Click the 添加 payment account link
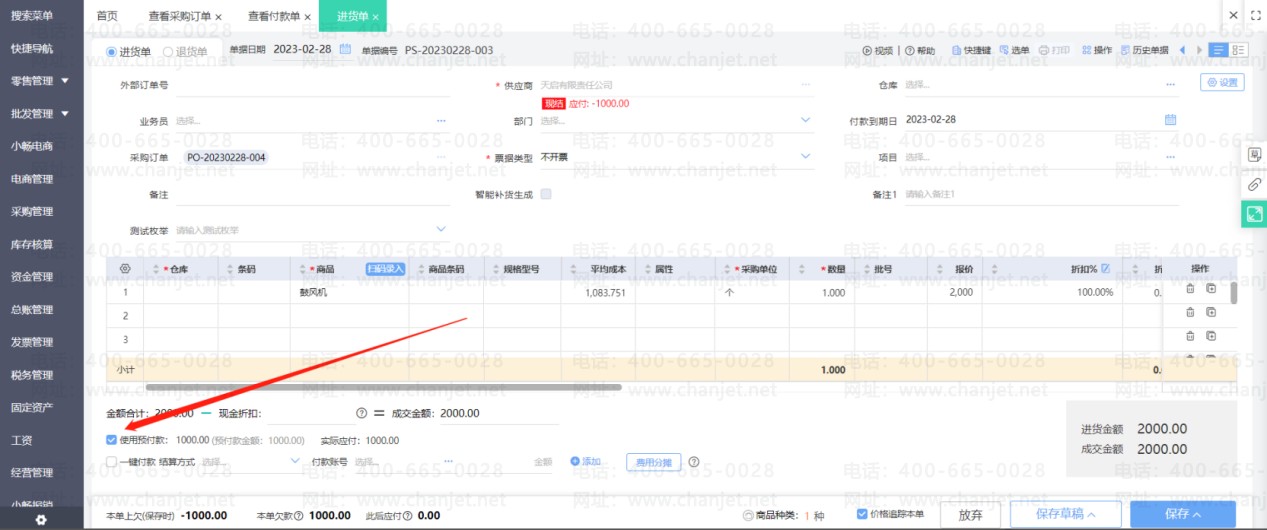 coord(586,462)
